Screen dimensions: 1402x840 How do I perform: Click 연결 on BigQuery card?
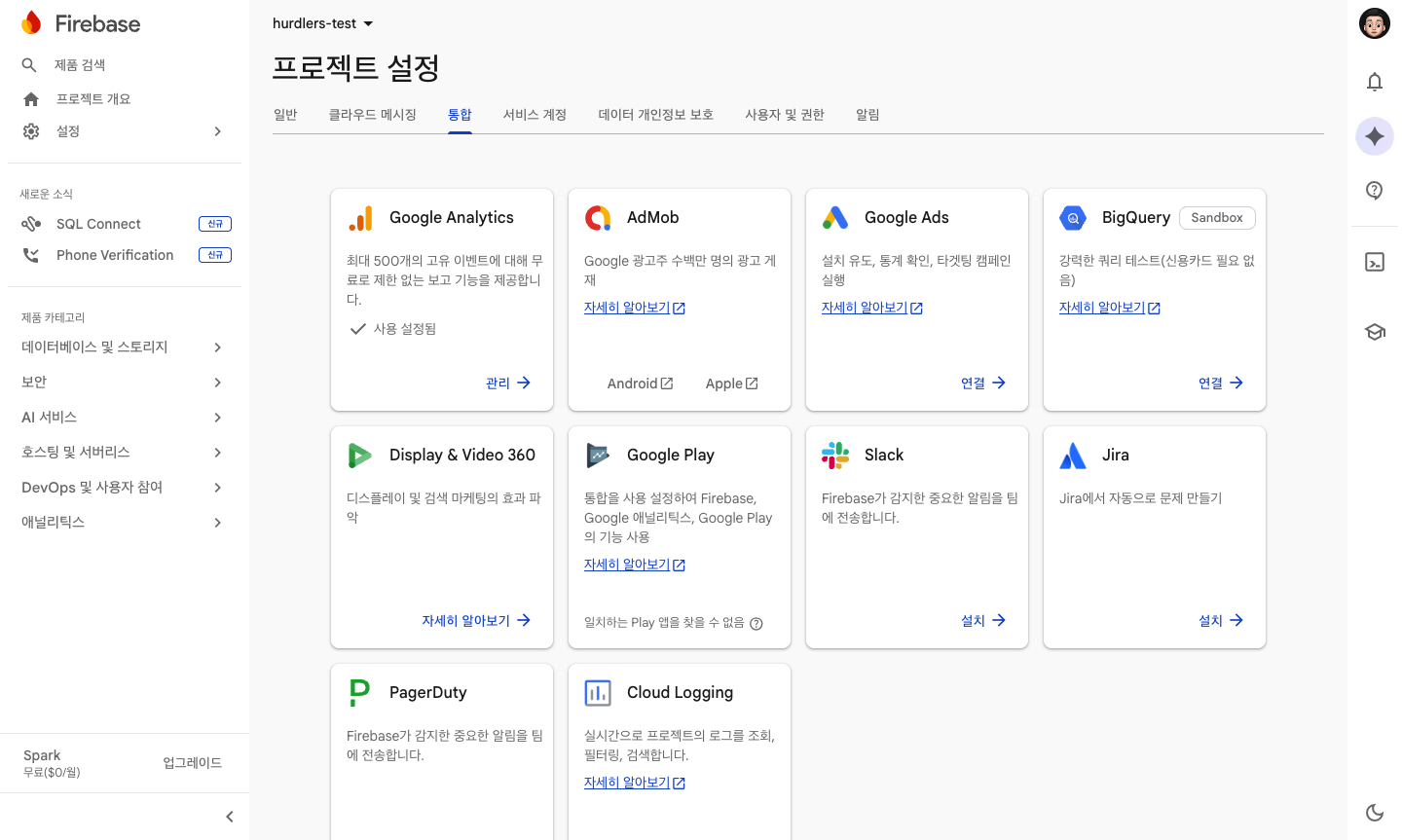[1221, 383]
